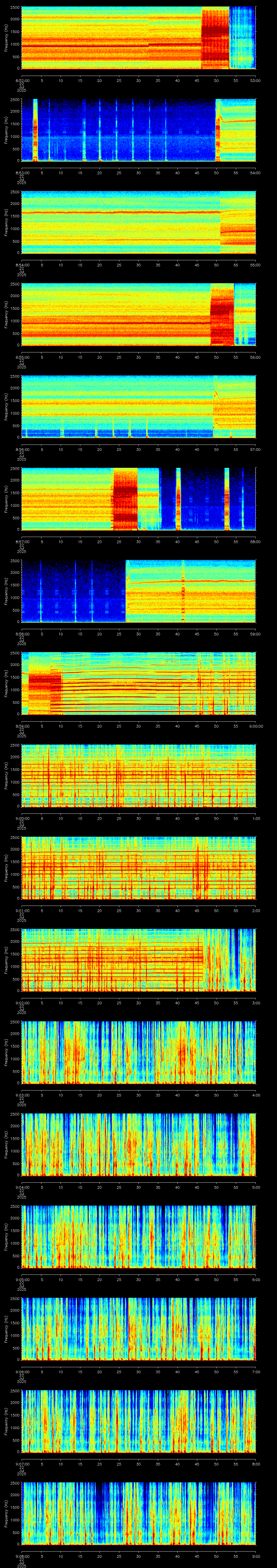Viewport: 277px width, 1568px height.
Task: Select the spectrogram starting at 8:58:00
Action: click(138, 591)
